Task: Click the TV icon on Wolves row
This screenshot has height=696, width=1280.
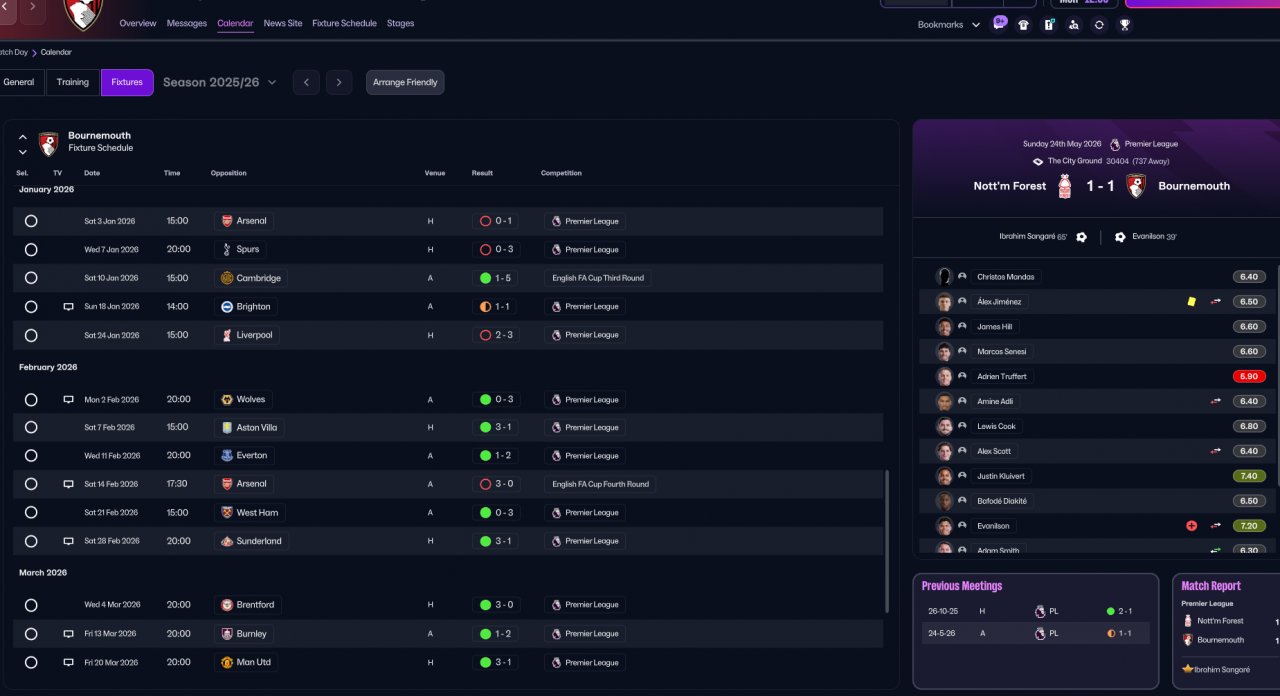Action: [69, 399]
